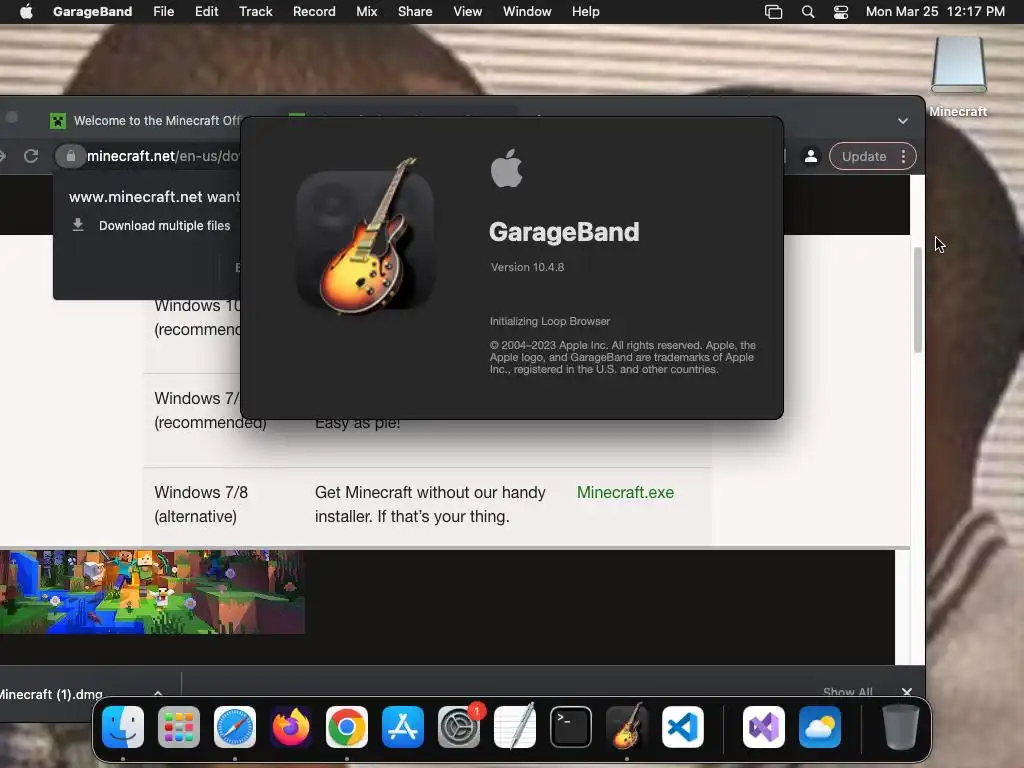1024x768 pixels.
Task: Reload the Minecraft page in Chrome
Action: [x=31, y=156]
